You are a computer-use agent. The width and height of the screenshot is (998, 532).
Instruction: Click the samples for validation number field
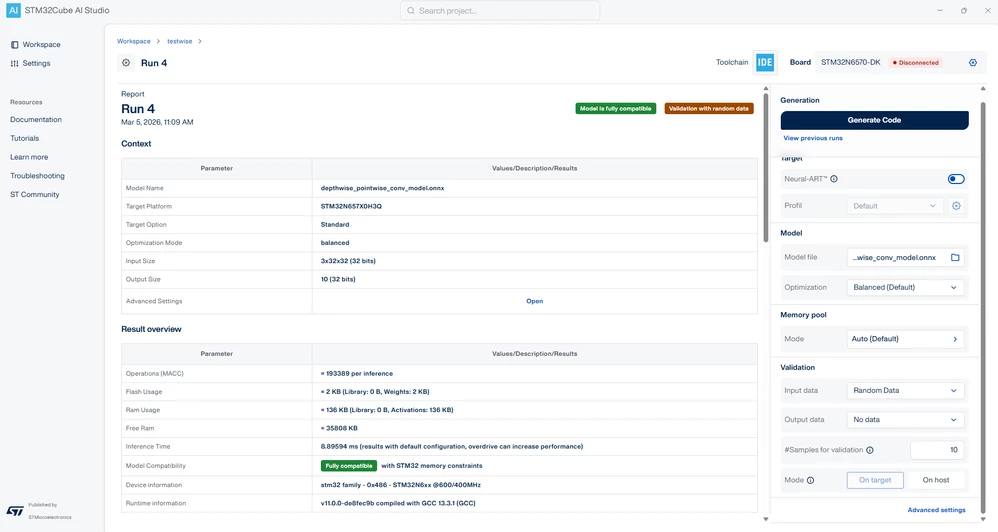pyautogui.click(x=936, y=450)
